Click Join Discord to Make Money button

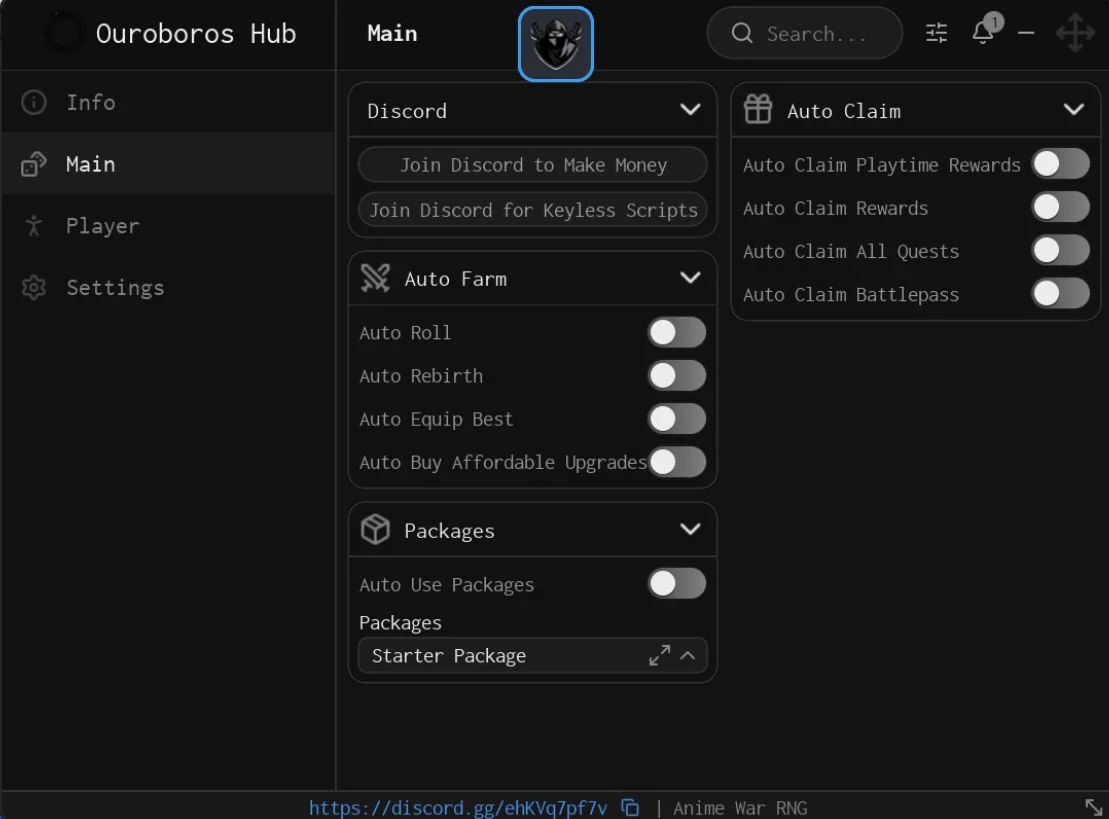tap(533, 165)
